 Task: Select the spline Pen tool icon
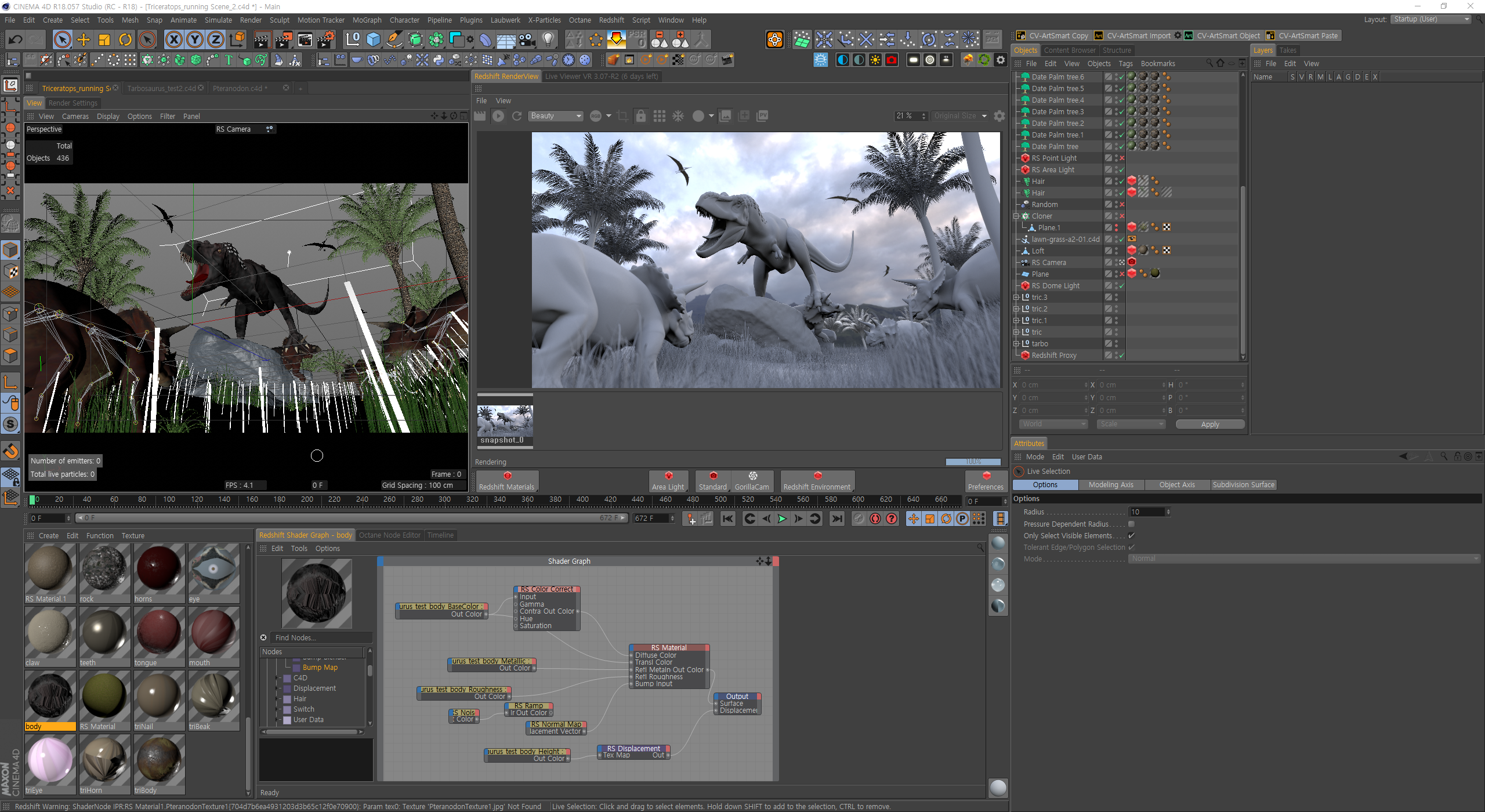[395, 39]
